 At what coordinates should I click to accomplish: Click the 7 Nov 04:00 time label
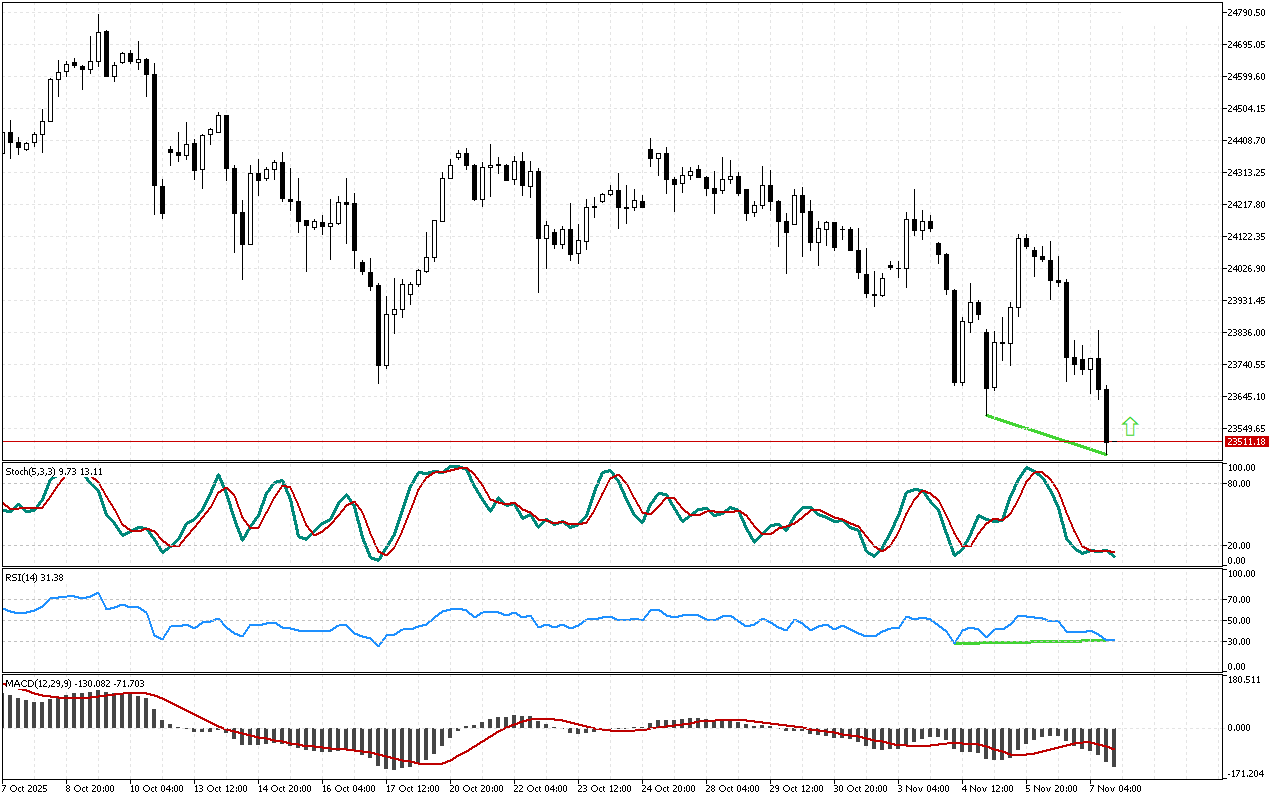(x=1116, y=789)
